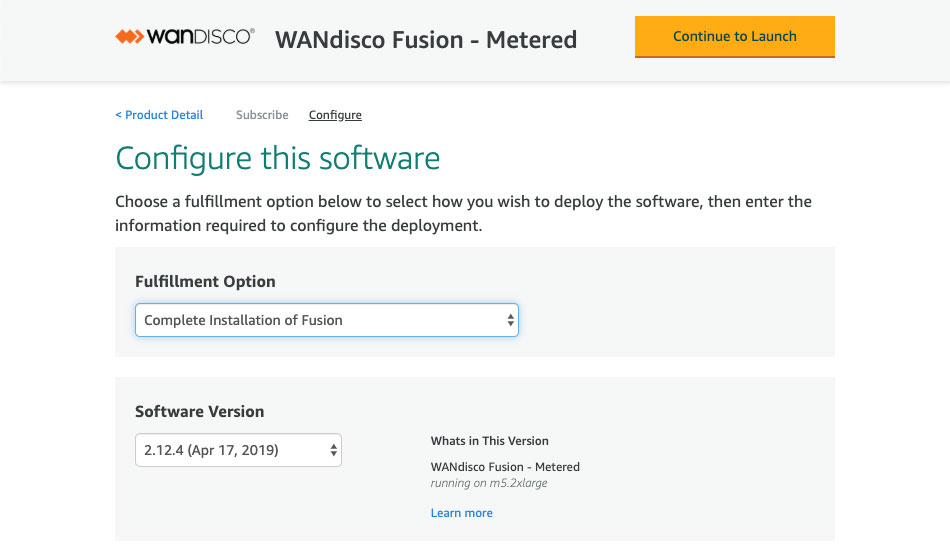950x560 pixels.
Task: Click WANdisco Fusion - Metered version entry
Action: (x=505, y=467)
